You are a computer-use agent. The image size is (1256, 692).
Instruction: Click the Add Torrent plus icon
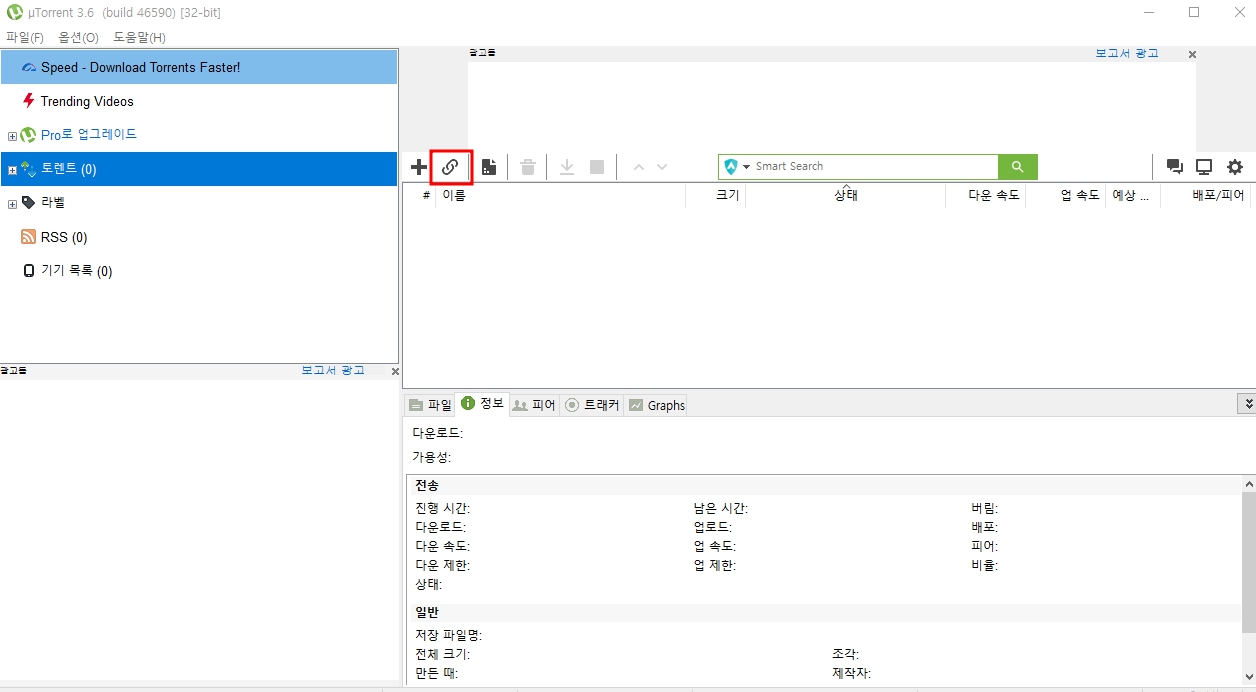[419, 167]
